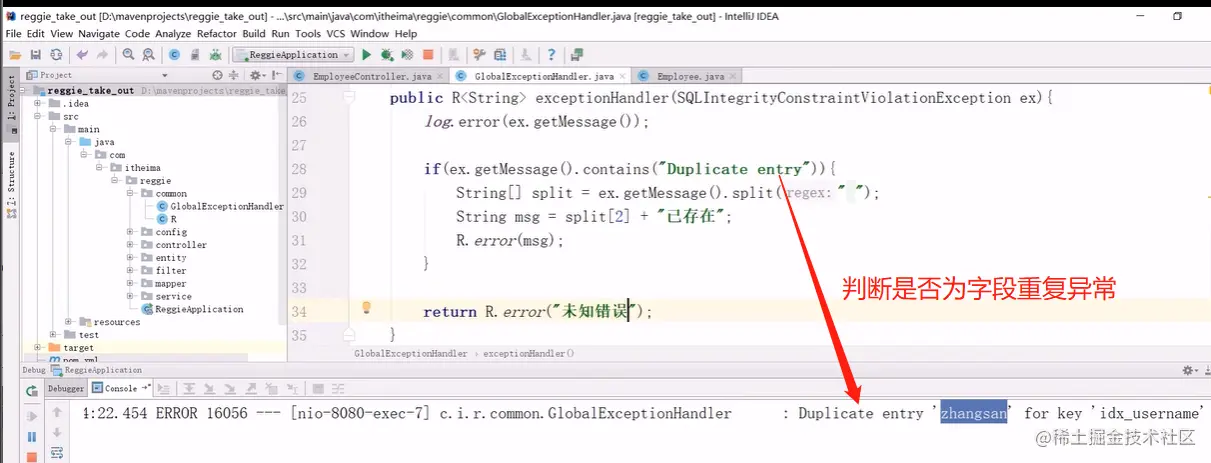Click the highlighted zhangsan text in console
The image size is (1211, 463).
click(x=973, y=413)
